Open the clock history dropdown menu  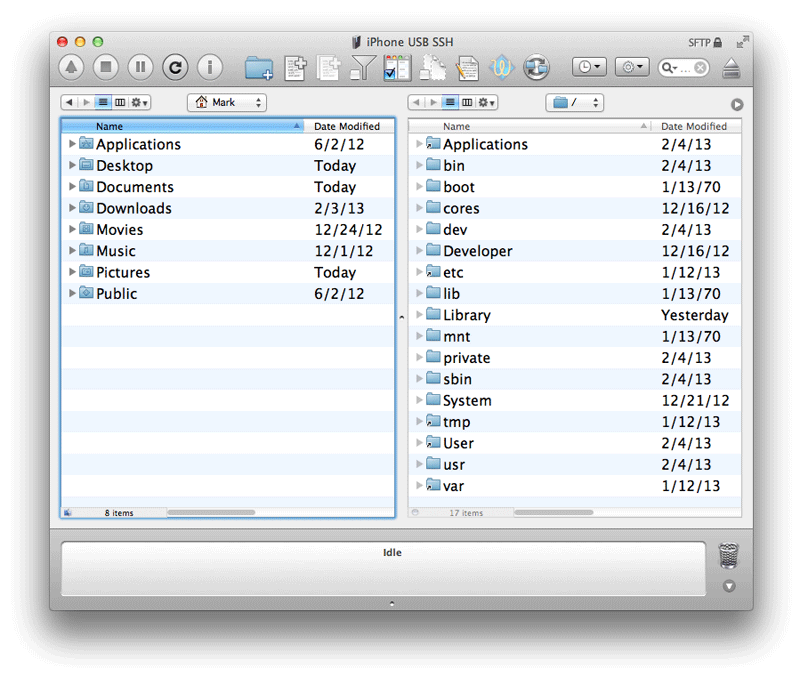click(588, 67)
